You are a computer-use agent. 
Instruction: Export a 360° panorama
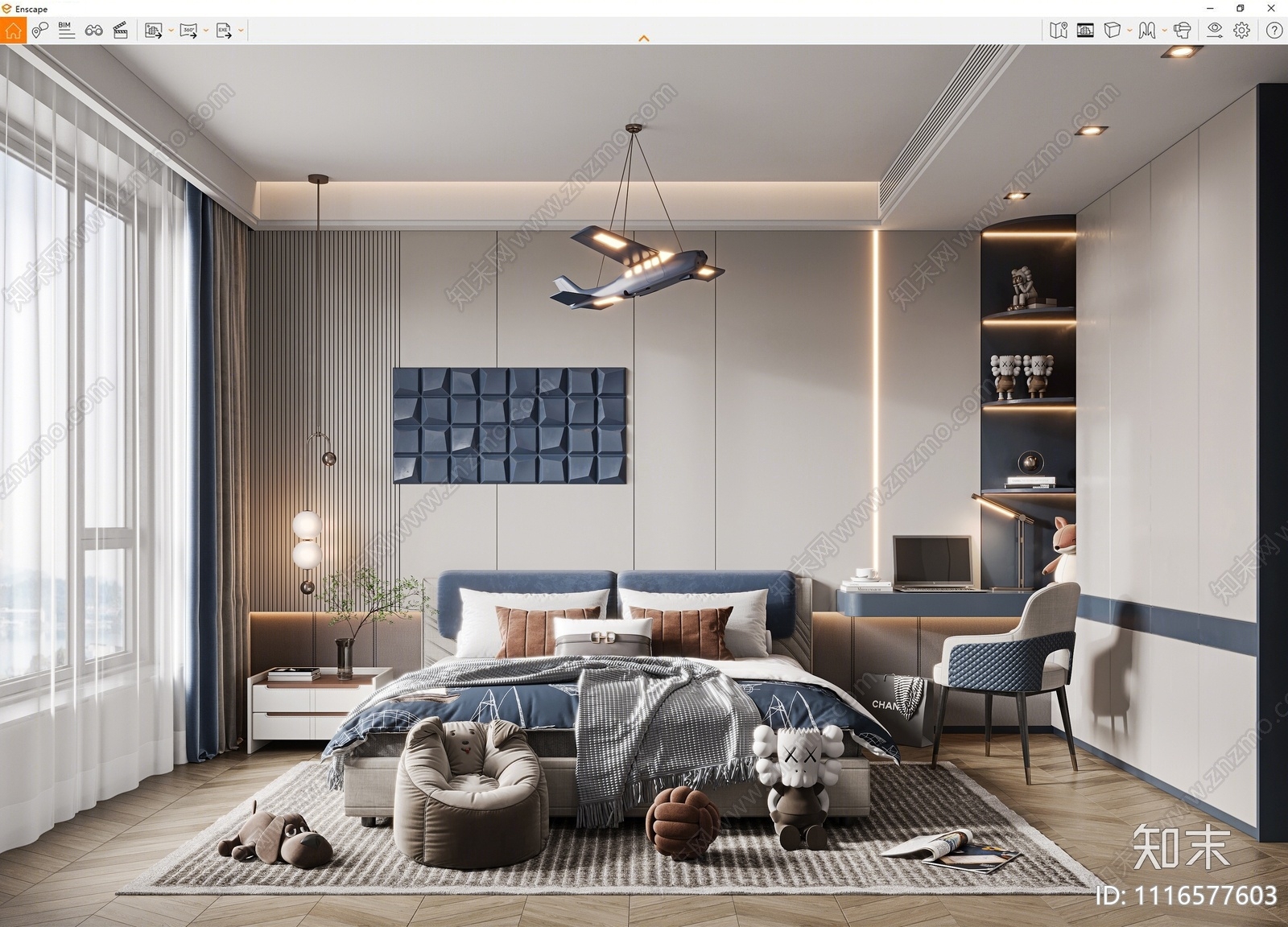188,31
